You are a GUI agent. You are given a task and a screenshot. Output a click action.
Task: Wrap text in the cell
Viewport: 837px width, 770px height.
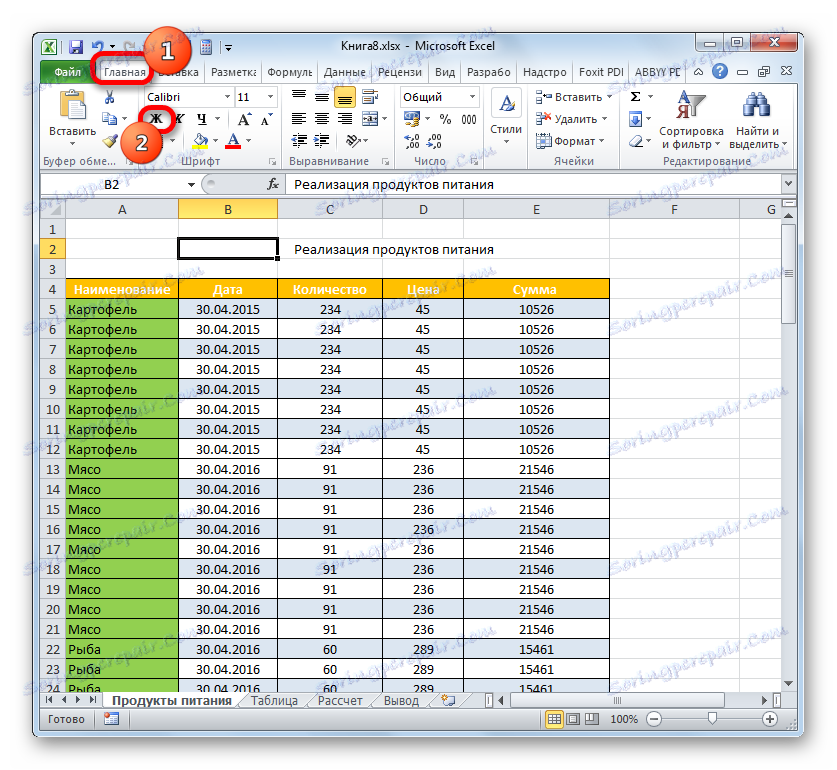point(369,97)
